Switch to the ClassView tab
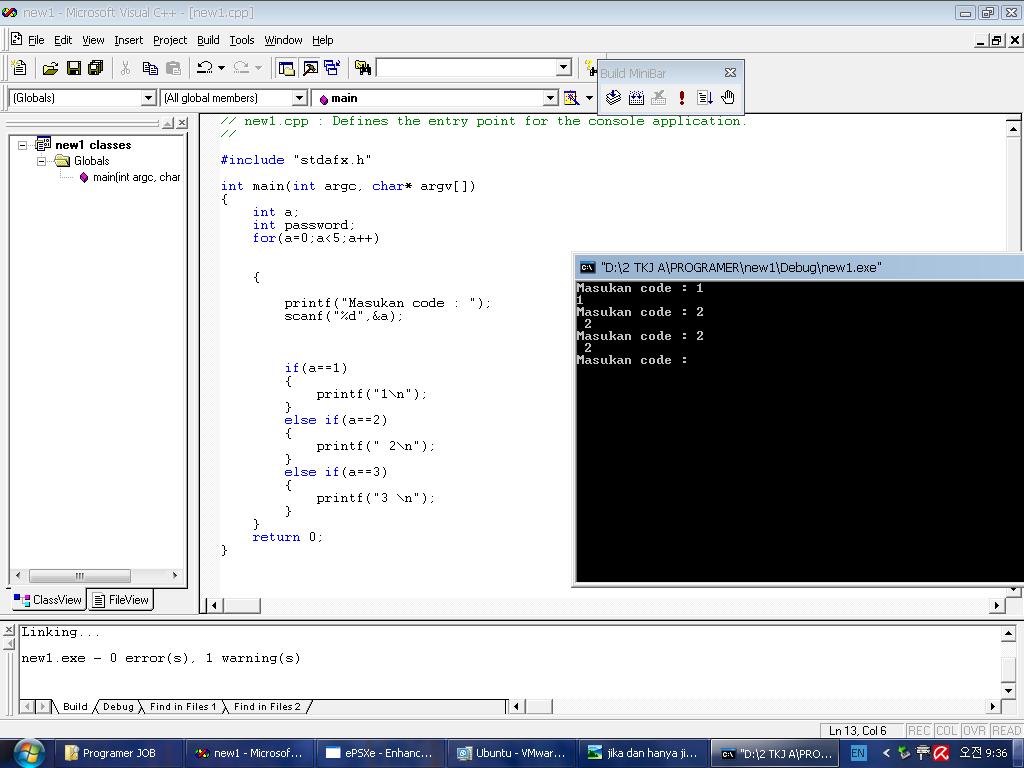1024x768 pixels. coord(48,600)
